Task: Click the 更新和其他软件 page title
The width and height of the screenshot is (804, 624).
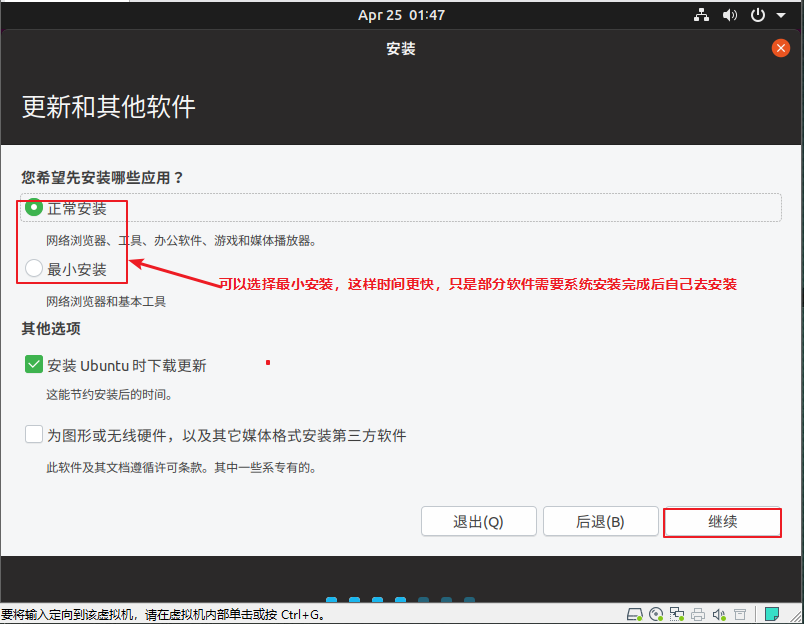Action: 109,107
